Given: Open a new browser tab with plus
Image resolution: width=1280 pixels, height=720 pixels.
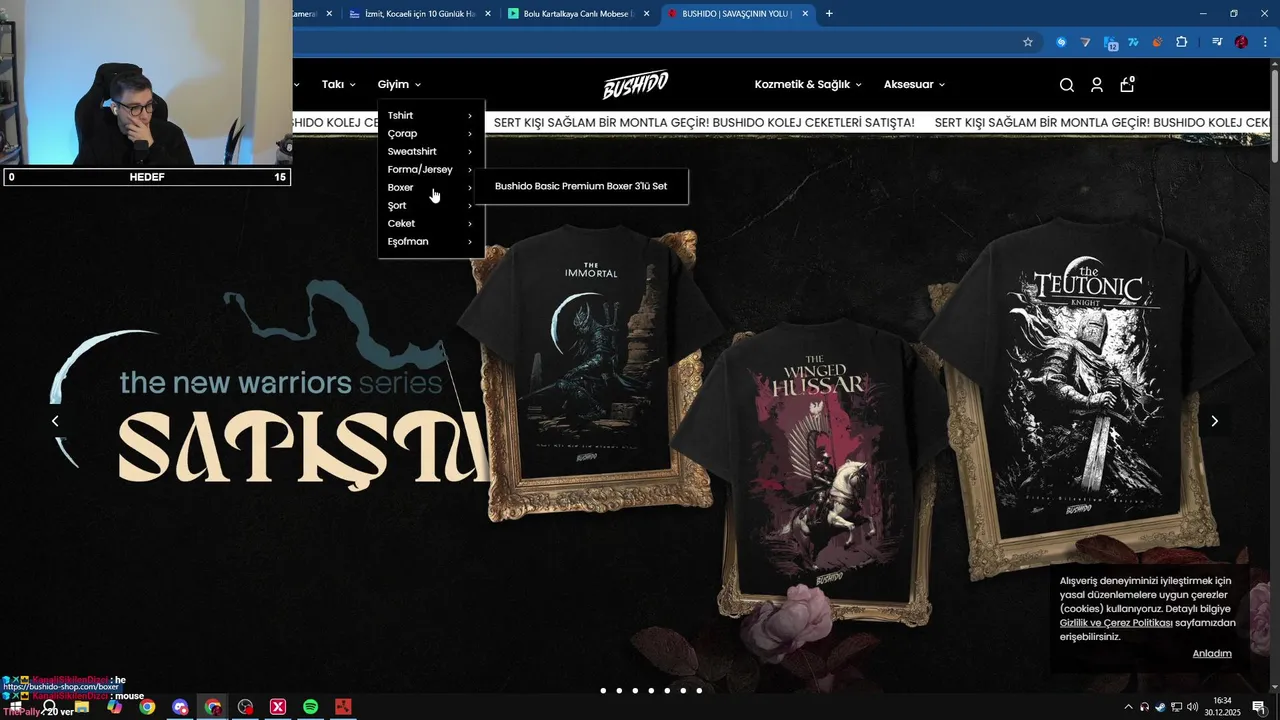Looking at the screenshot, I should click(829, 14).
